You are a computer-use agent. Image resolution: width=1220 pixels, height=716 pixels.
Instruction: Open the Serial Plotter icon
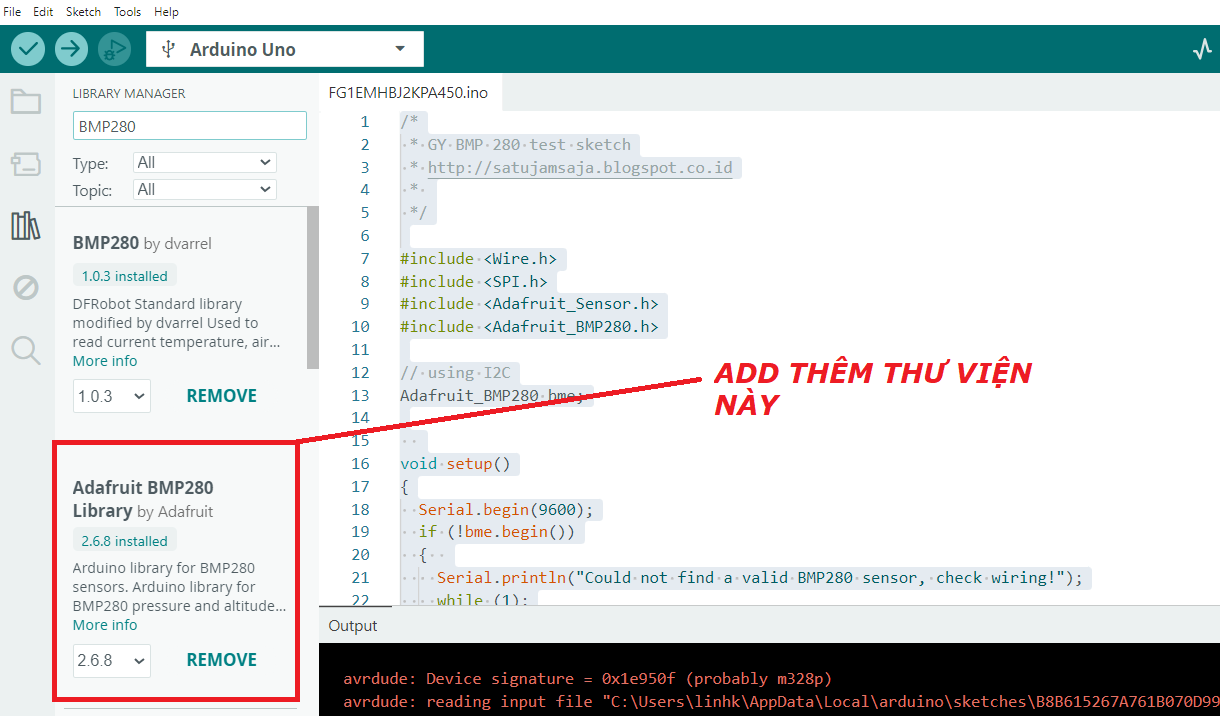1201,49
